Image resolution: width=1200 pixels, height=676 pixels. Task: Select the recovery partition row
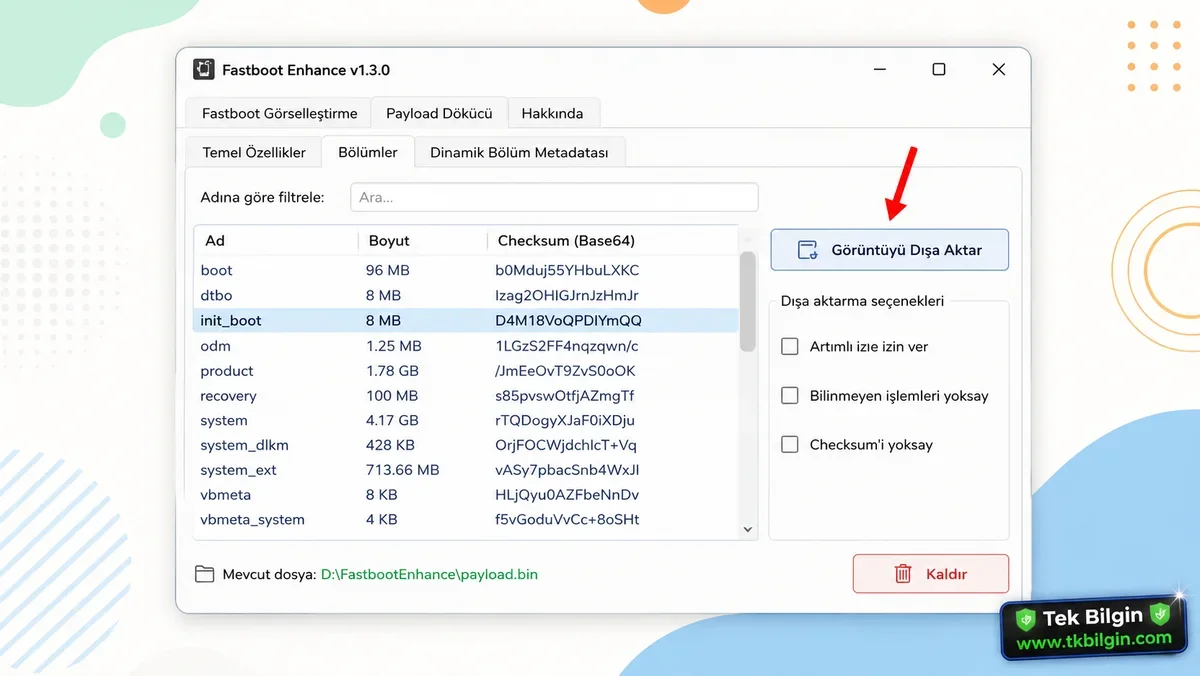pos(466,395)
